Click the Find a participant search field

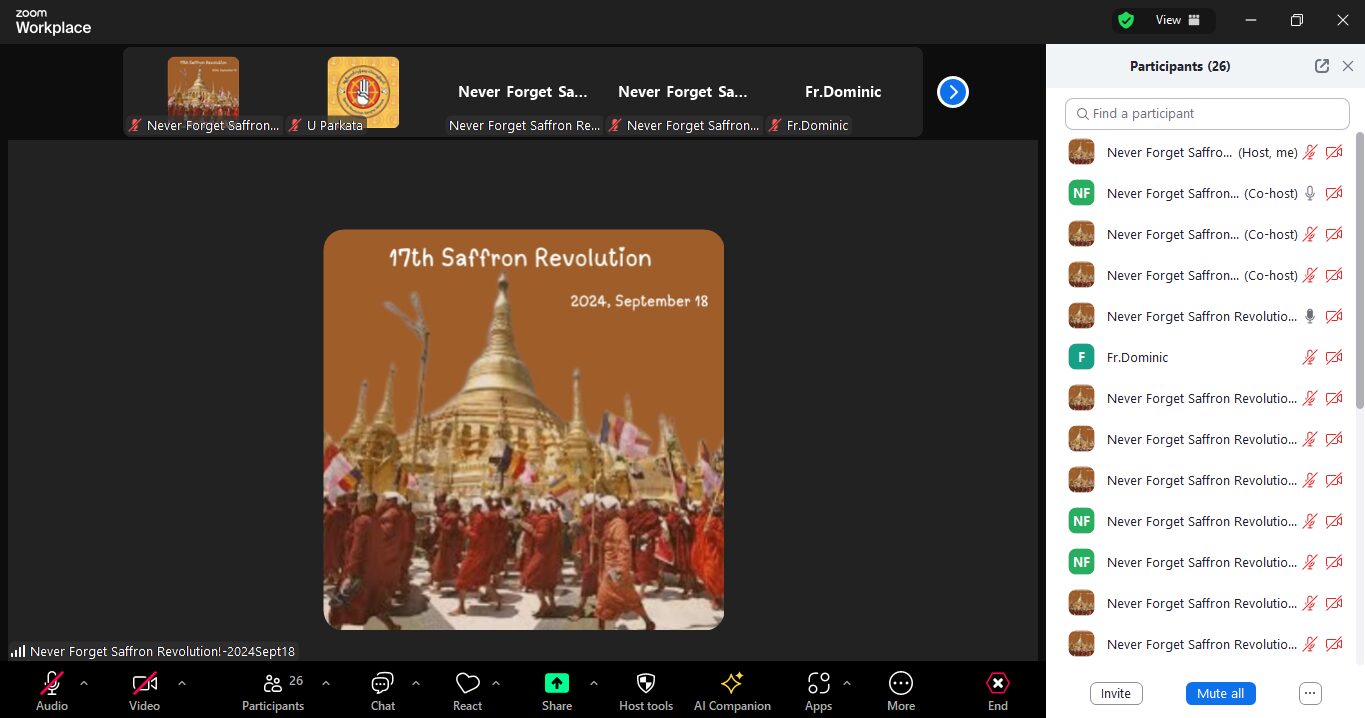[x=1207, y=114]
